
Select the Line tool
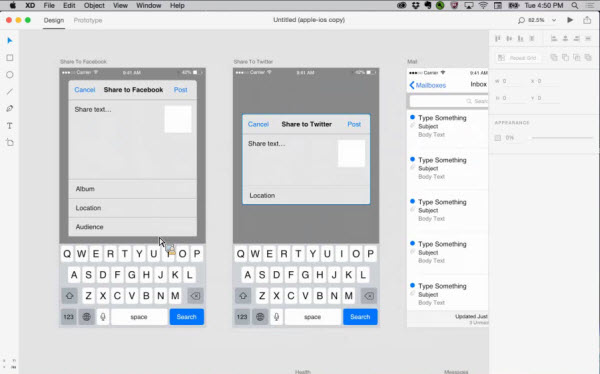(x=10, y=91)
